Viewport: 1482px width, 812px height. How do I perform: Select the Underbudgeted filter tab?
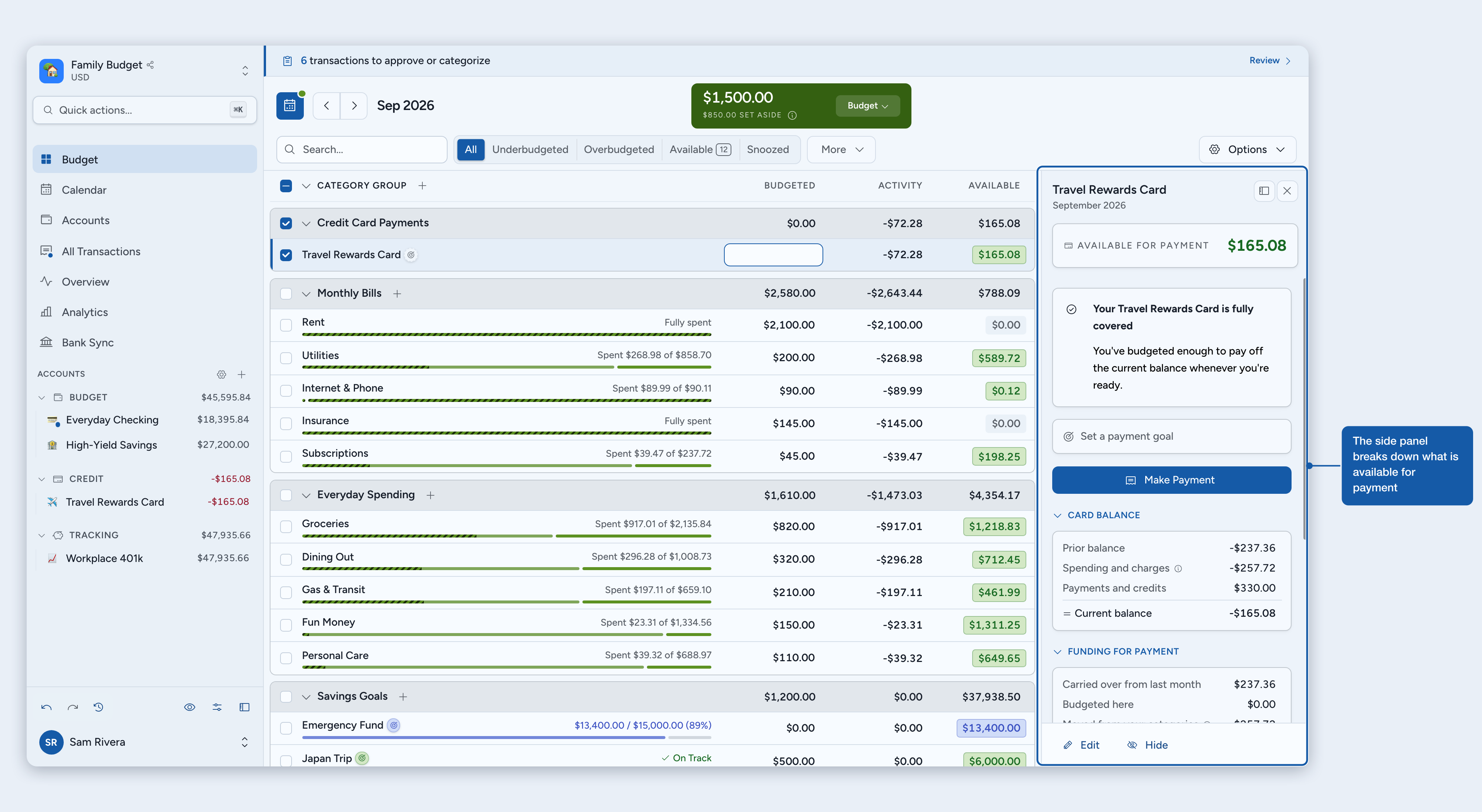(x=530, y=150)
